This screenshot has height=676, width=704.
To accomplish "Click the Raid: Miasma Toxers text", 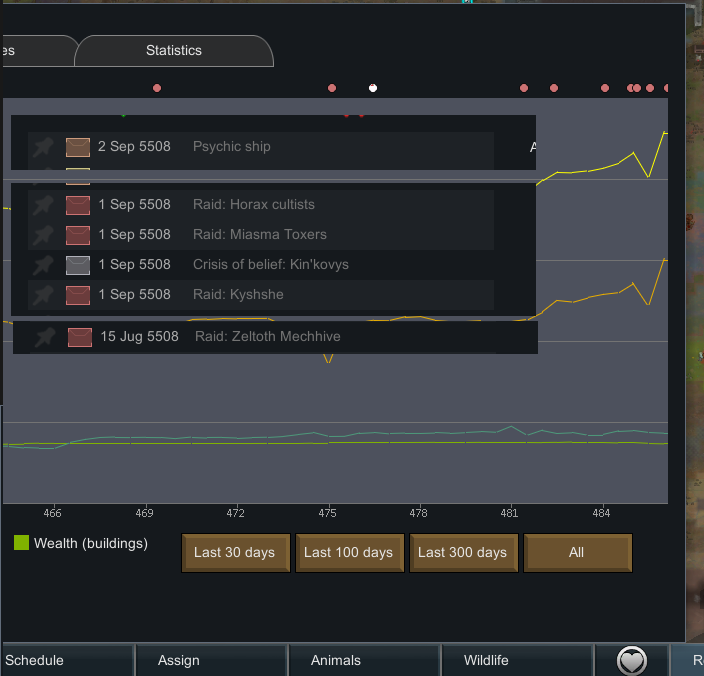I will [260, 235].
